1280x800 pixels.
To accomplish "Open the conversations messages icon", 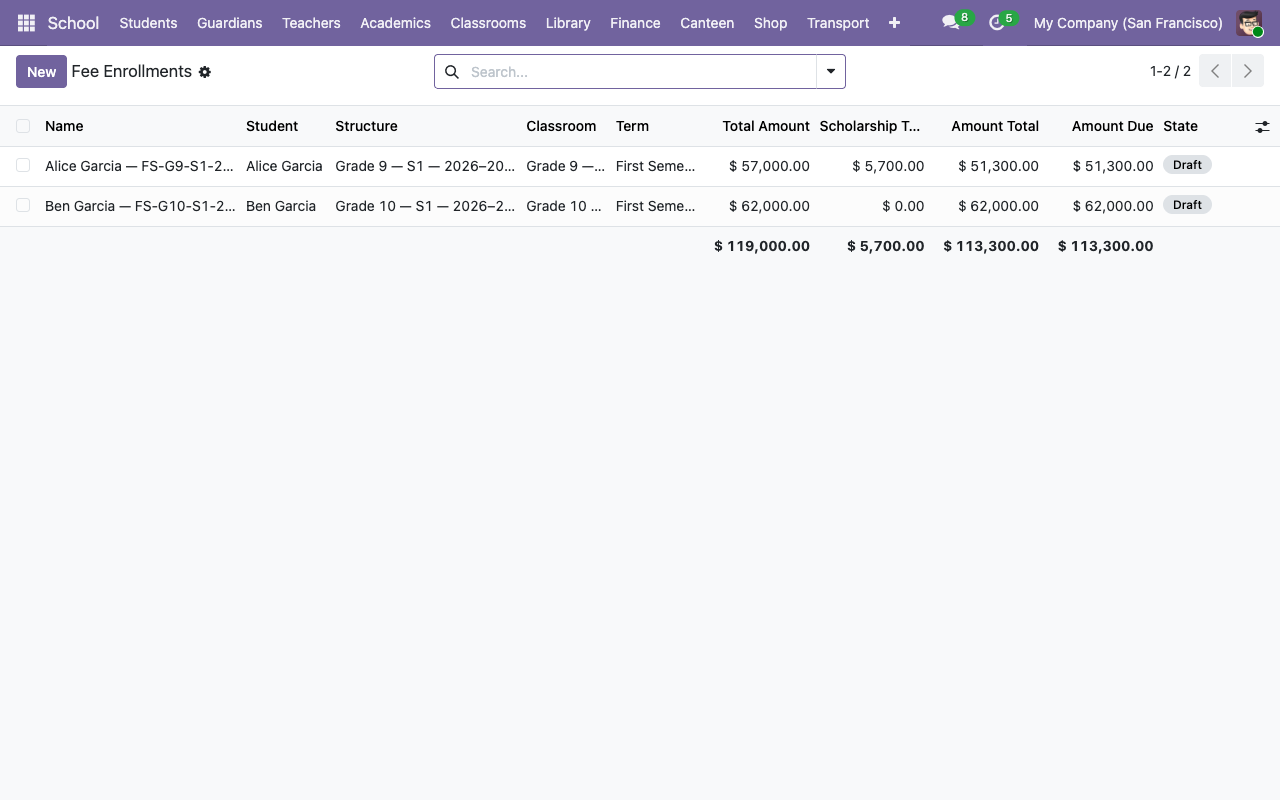I will 951,22.
